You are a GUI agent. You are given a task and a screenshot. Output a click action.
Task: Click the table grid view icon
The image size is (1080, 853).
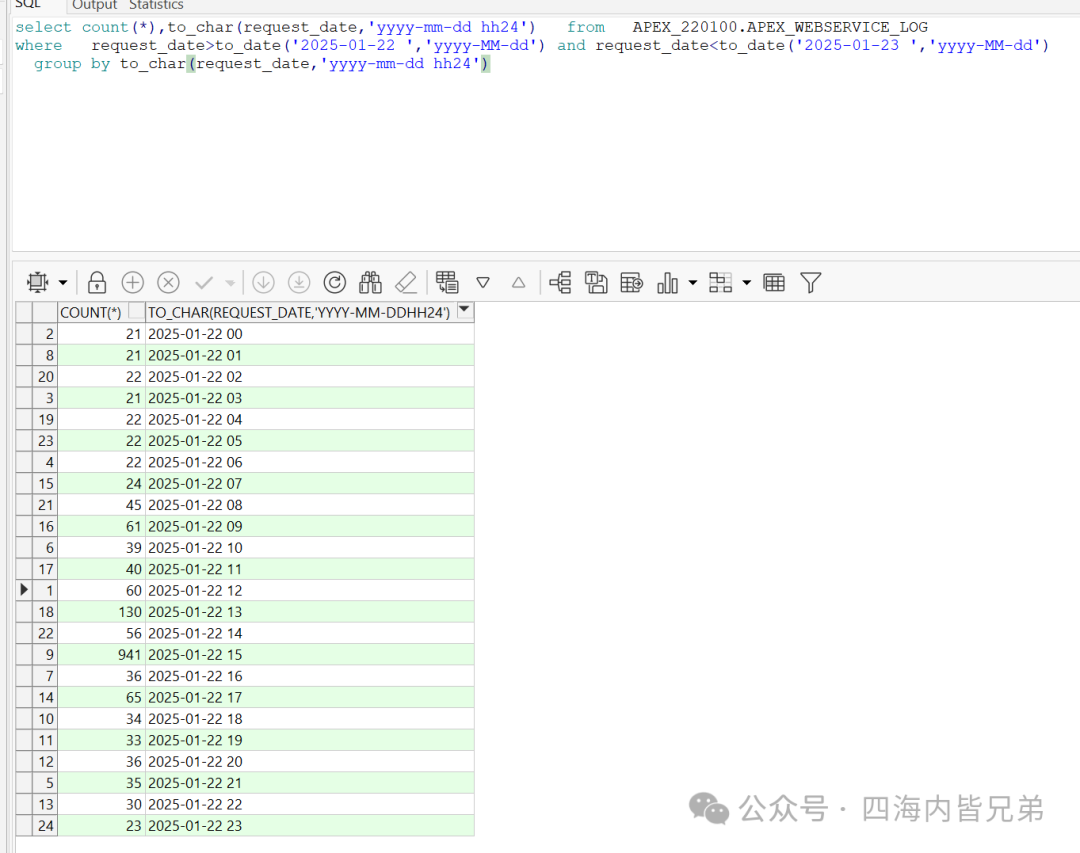pyautogui.click(x=774, y=282)
